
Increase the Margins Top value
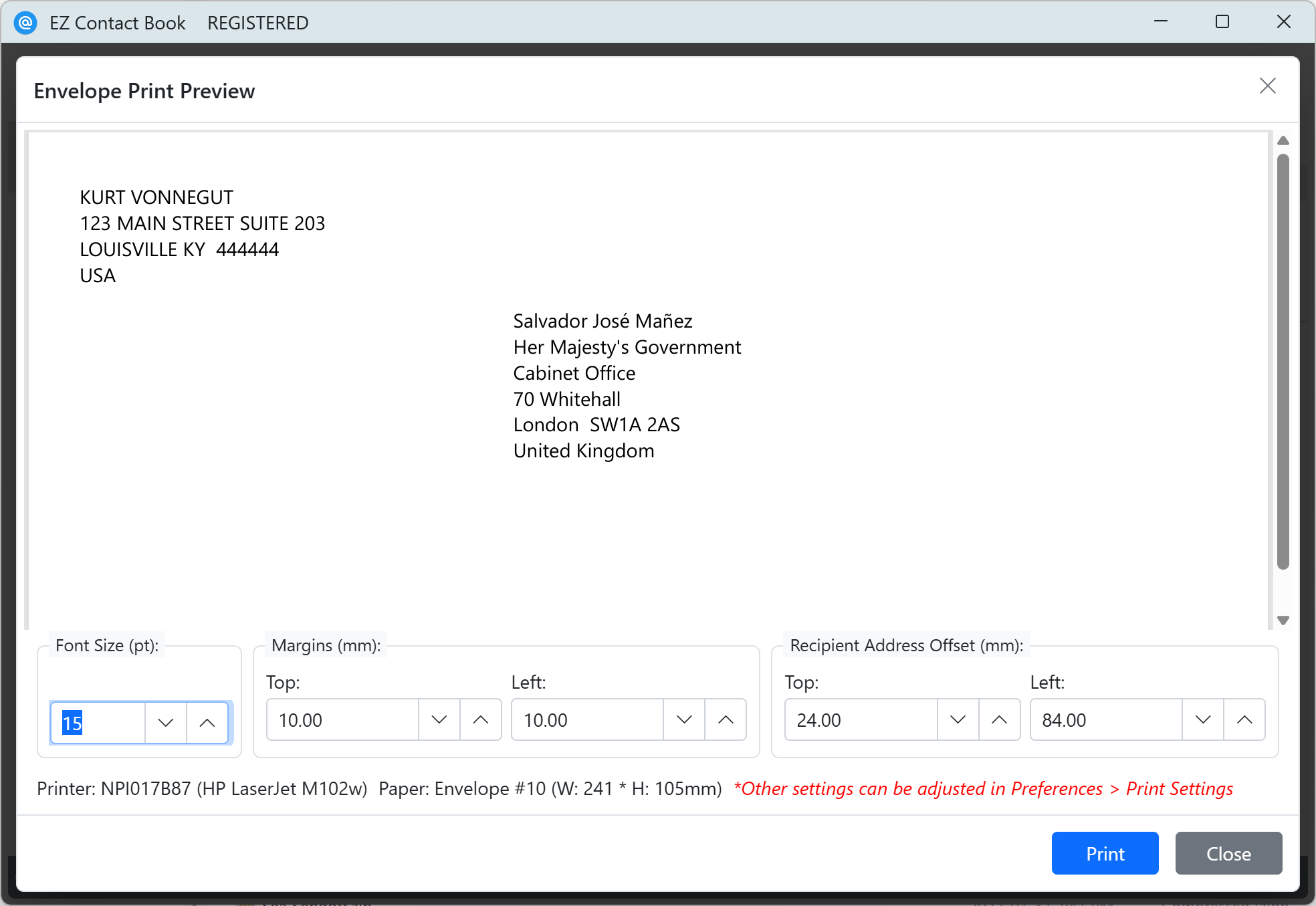click(480, 720)
